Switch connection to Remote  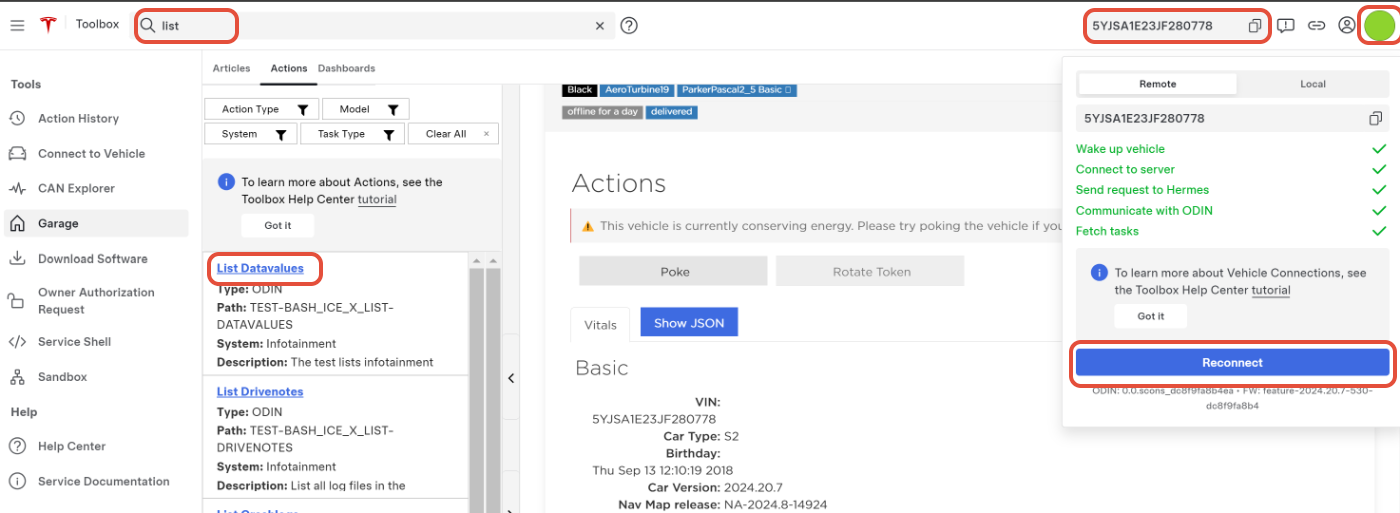[x=1157, y=84]
